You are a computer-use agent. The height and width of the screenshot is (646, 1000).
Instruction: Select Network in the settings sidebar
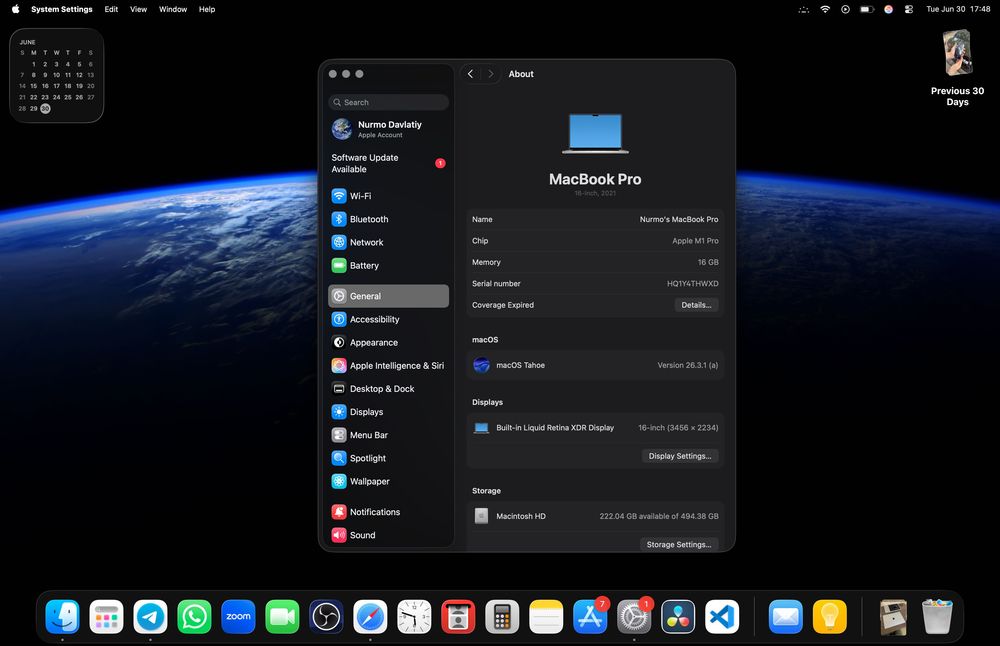(x=388, y=242)
